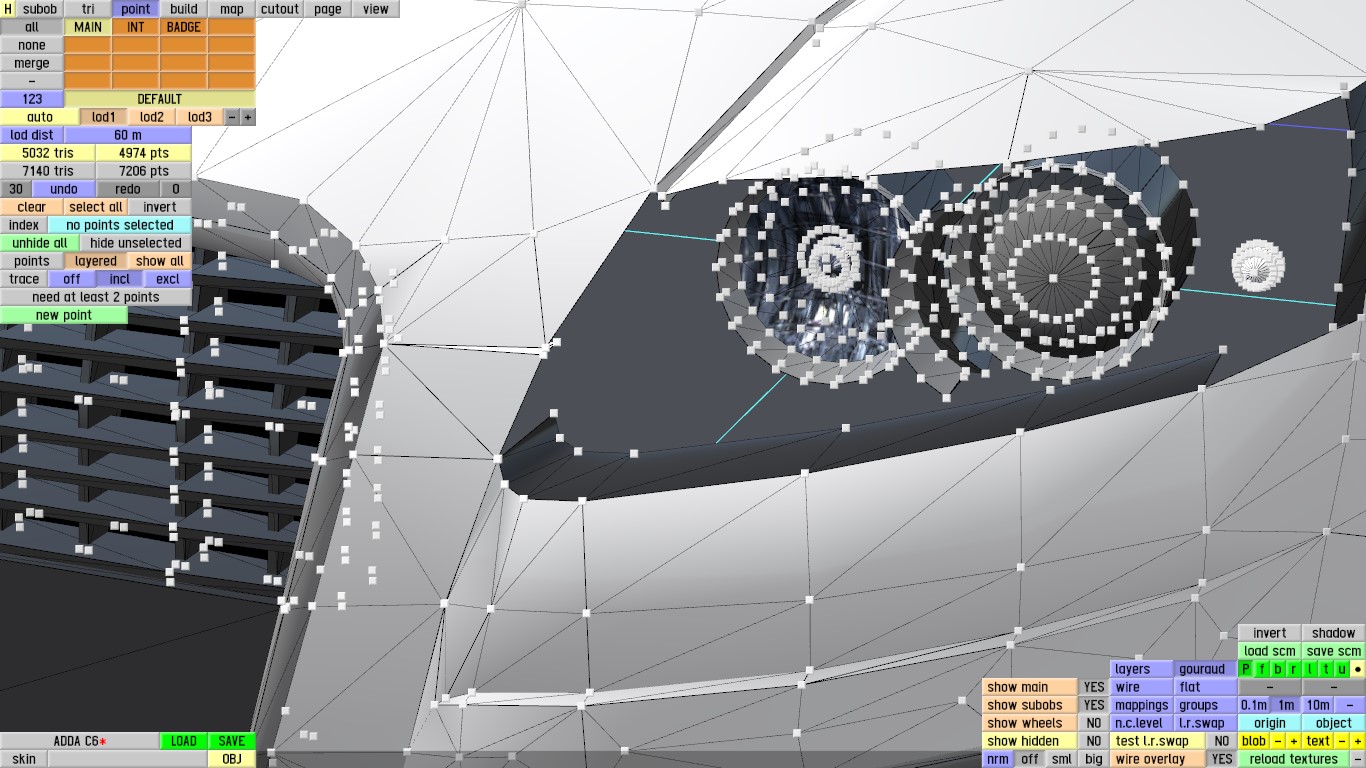This screenshot has height=768, width=1366.
Task: Select the INT layer cell
Action: (x=136, y=27)
